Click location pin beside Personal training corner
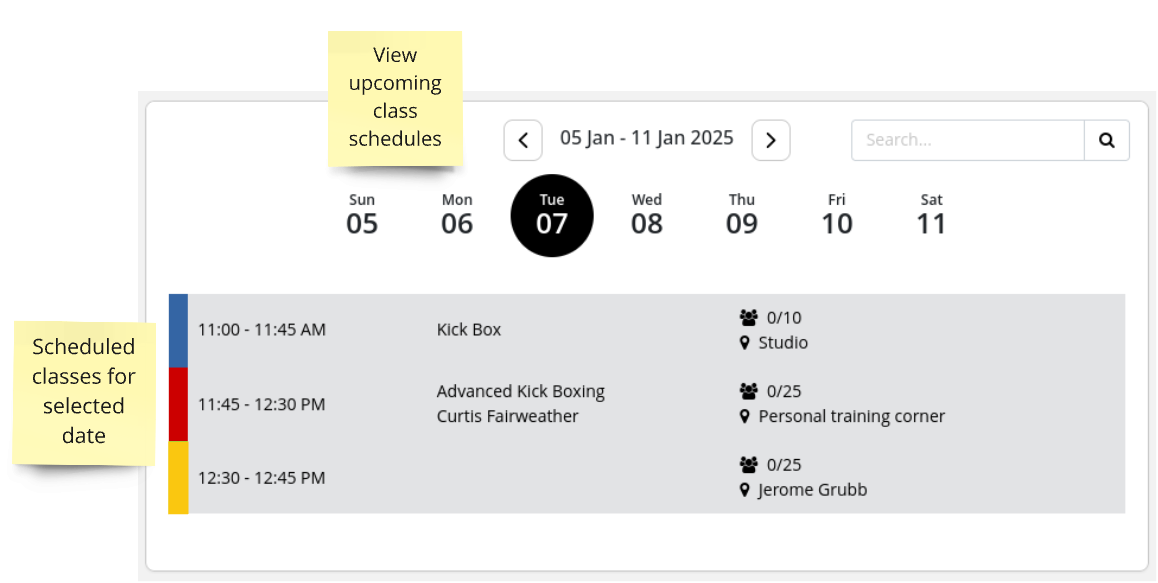The image size is (1158, 583). pyautogui.click(x=744, y=416)
